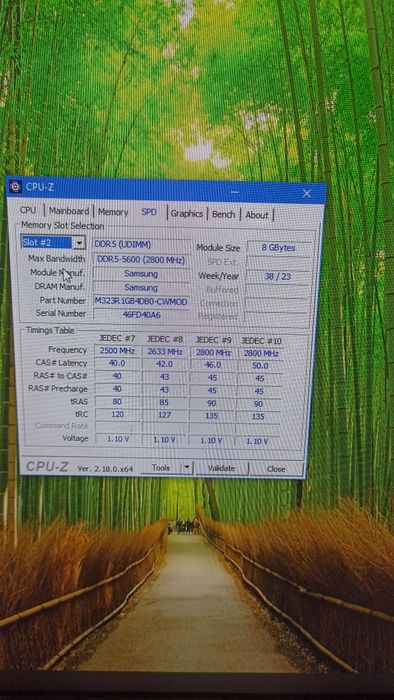Click the DDR5 (UDIMM) memory type field
Screen dimensions: 394x700
141,245
